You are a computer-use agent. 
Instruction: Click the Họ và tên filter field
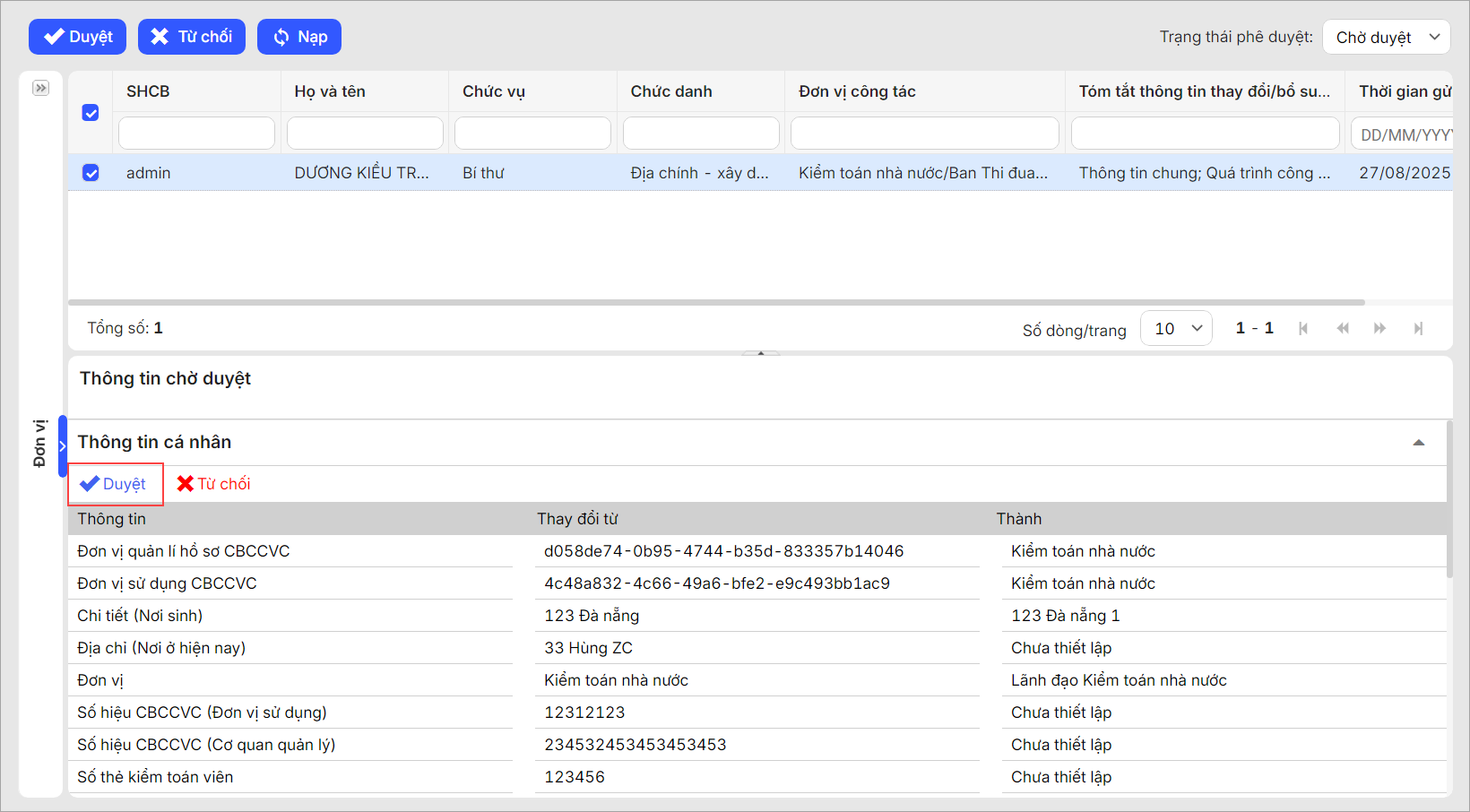click(x=365, y=134)
